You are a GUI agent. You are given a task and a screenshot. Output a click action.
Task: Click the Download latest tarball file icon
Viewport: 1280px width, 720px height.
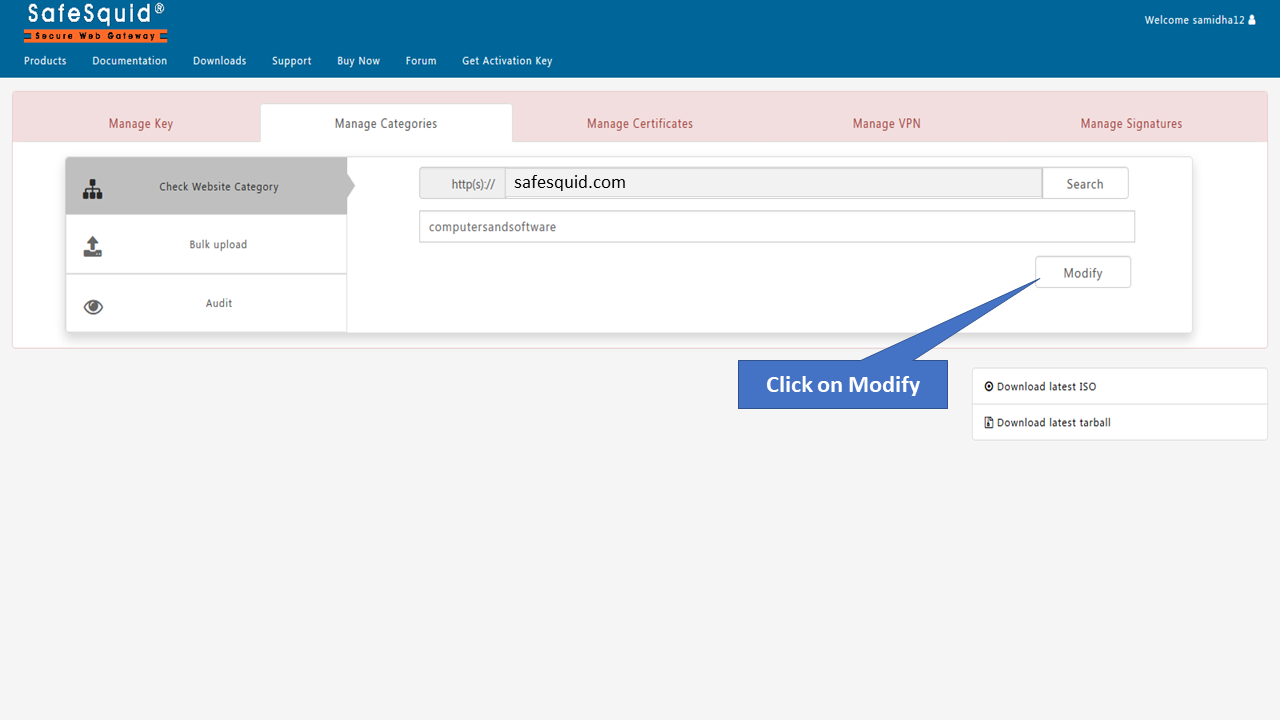click(x=989, y=422)
